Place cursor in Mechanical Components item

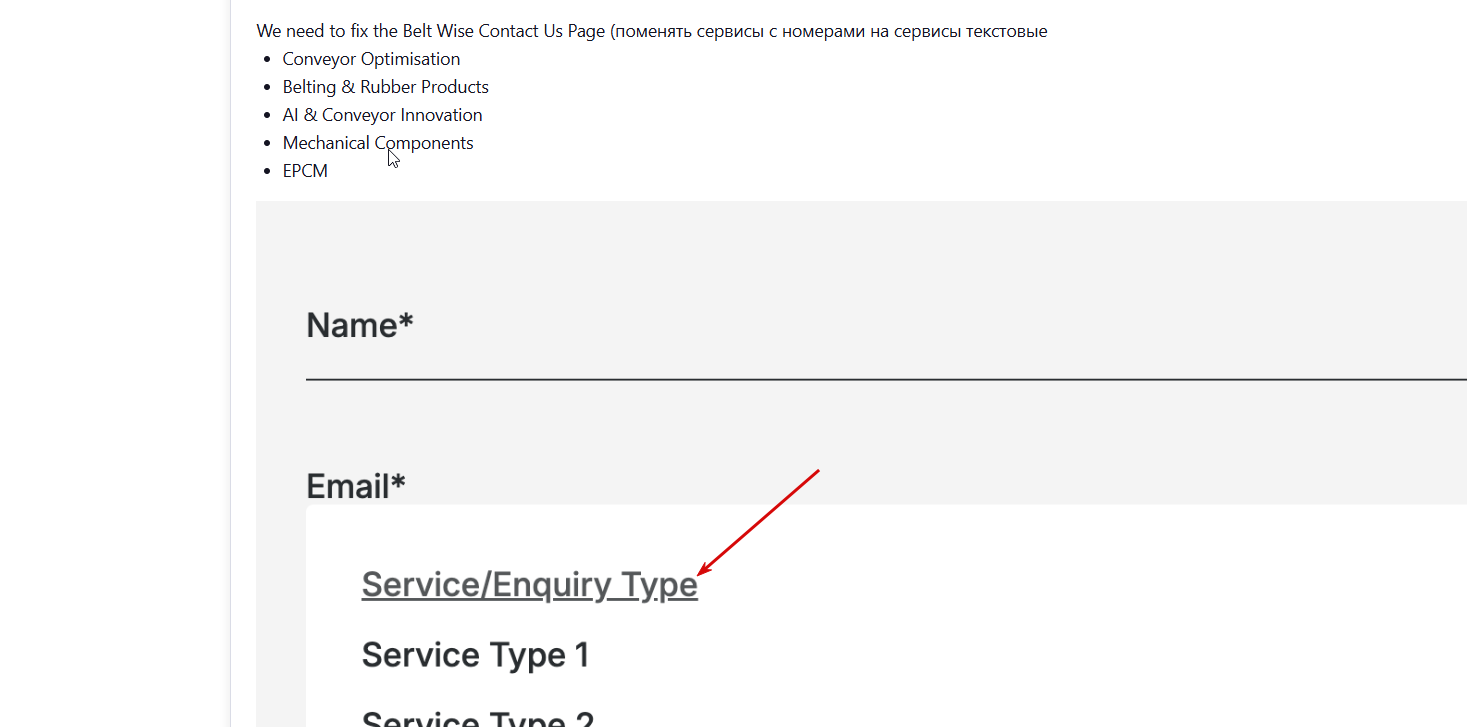click(x=378, y=143)
